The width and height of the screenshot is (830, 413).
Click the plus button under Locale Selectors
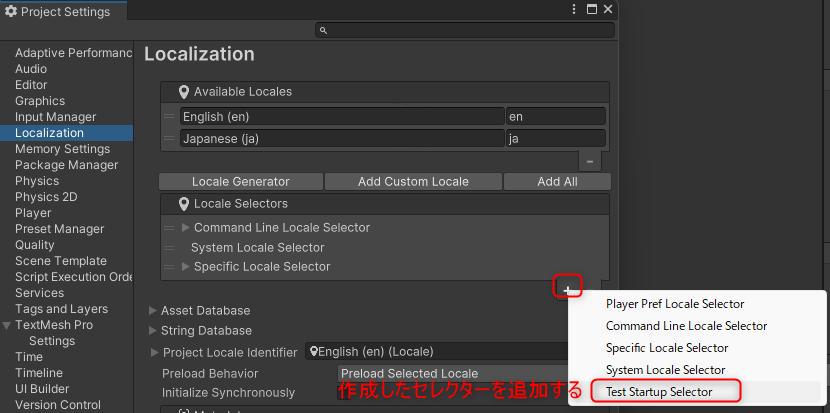coord(568,289)
